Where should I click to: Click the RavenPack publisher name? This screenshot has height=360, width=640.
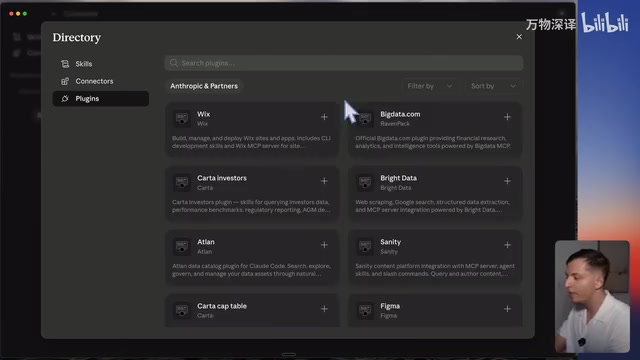point(395,124)
